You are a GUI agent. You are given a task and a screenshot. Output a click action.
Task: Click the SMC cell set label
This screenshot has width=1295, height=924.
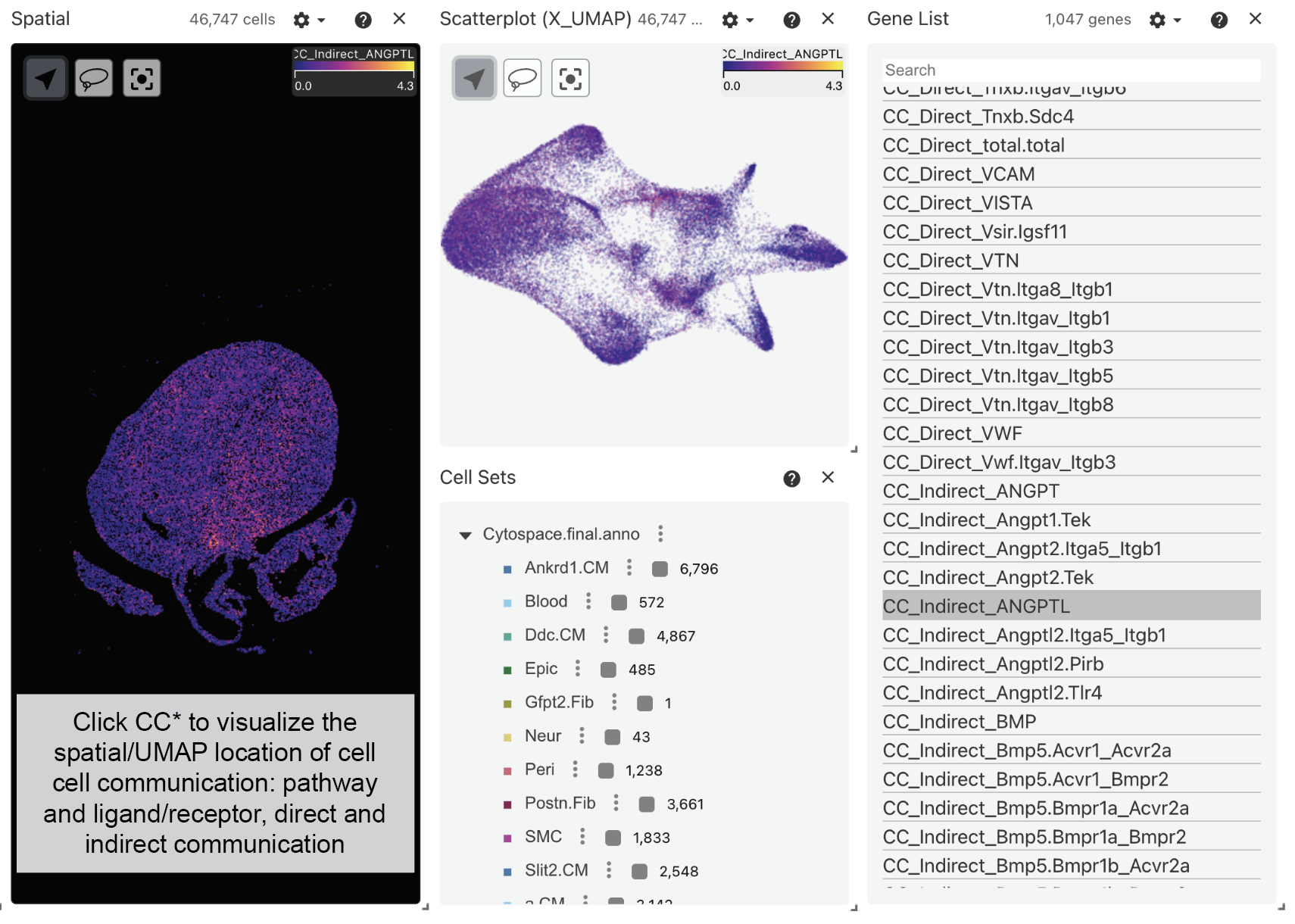pyautogui.click(x=543, y=837)
